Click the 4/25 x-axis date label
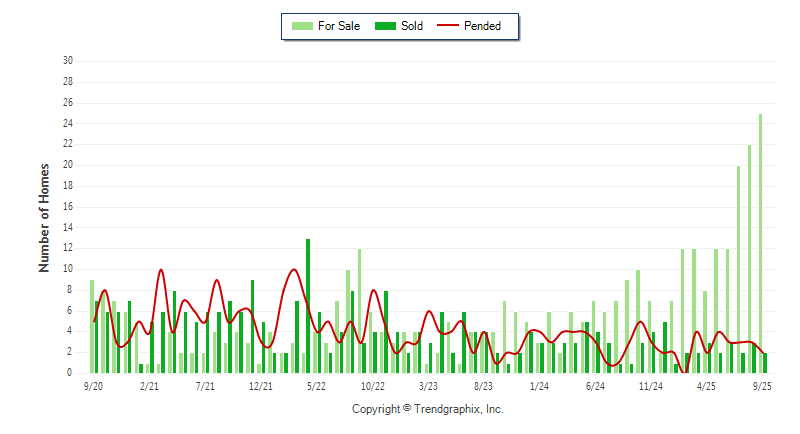Screen dimensions: 800x434 click(x=706, y=385)
